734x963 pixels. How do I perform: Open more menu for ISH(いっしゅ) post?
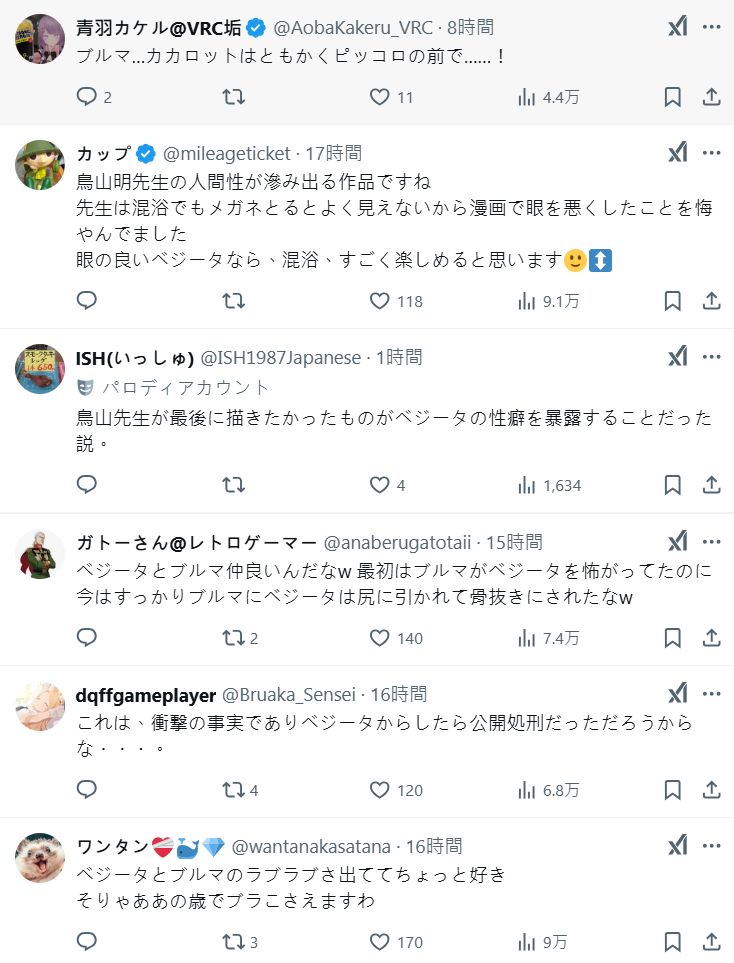711,357
